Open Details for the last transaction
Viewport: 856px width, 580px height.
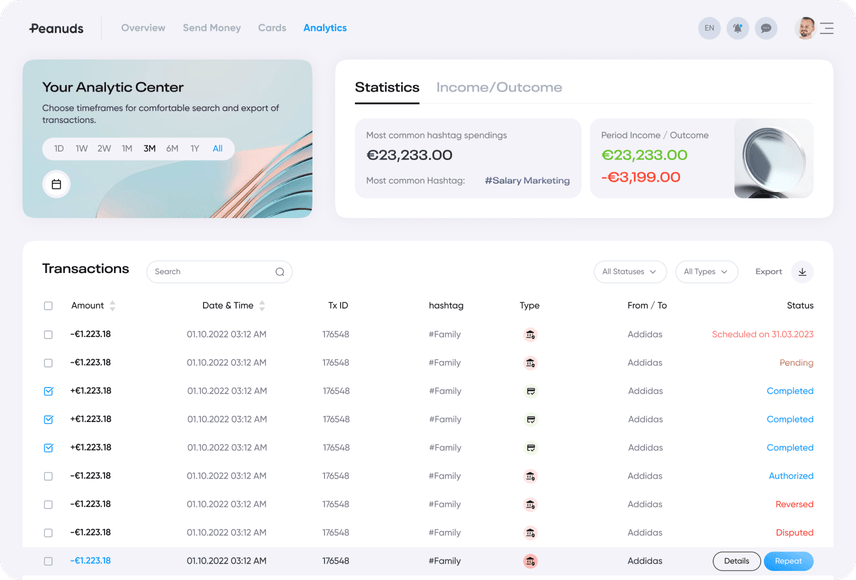tap(736, 561)
